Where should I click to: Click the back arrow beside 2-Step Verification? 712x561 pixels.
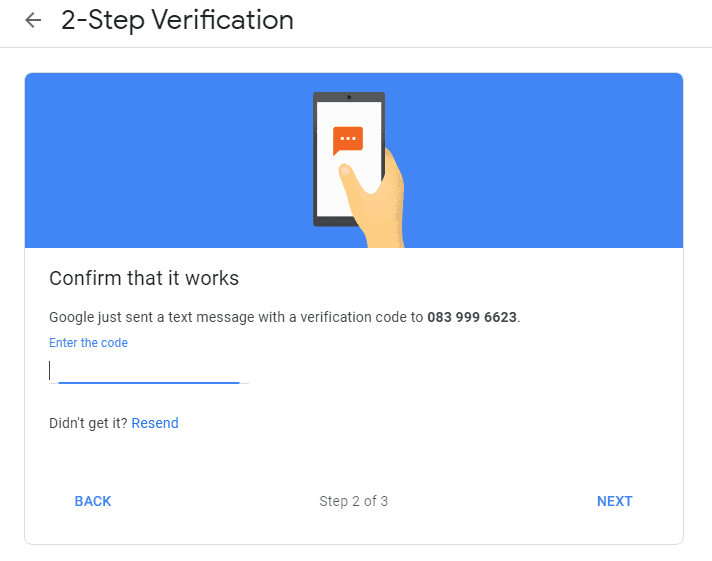34,21
